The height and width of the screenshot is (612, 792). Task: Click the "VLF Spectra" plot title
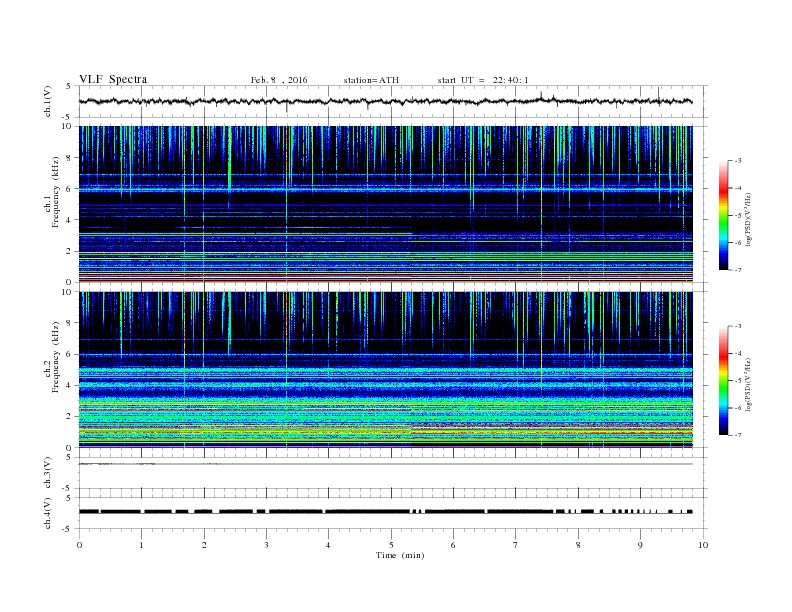tap(113, 79)
